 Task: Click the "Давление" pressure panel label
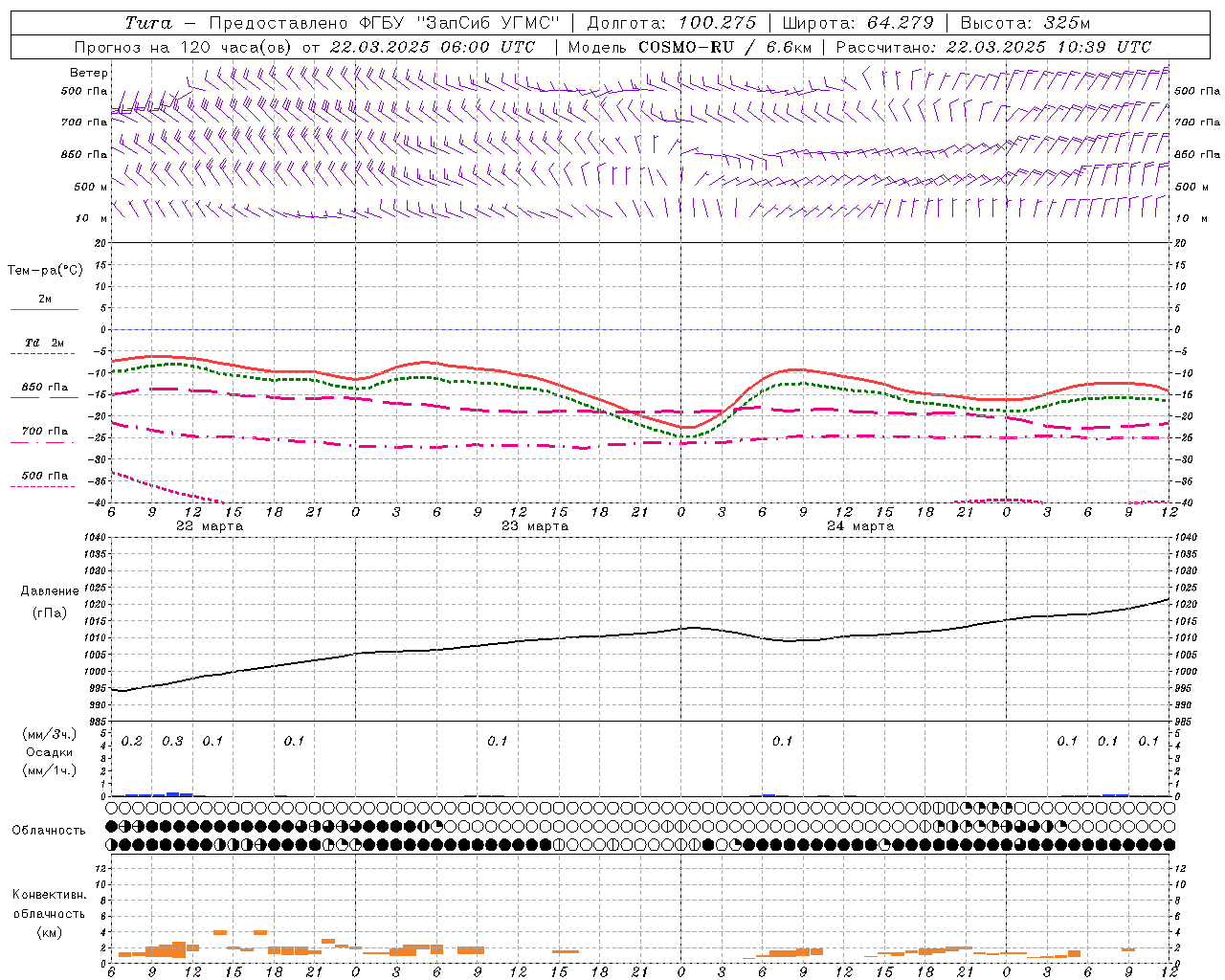(50, 591)
